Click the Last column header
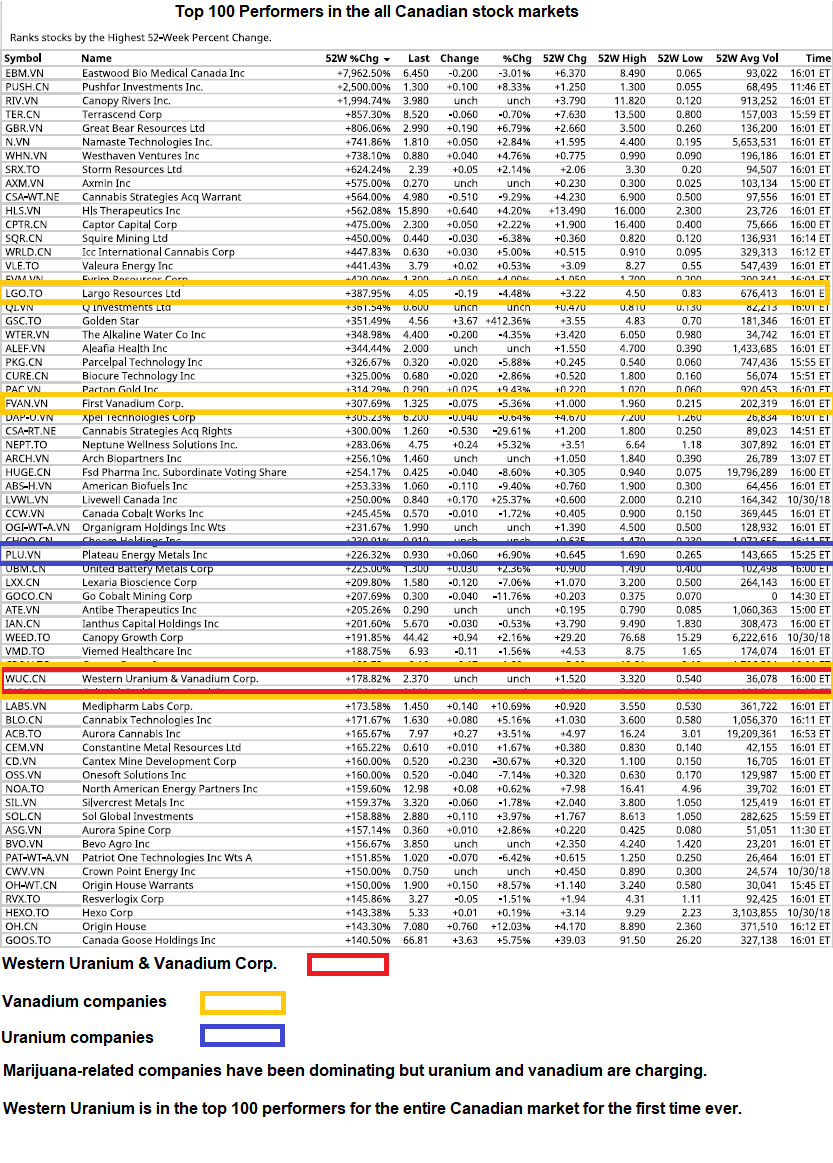 [418, 58]
